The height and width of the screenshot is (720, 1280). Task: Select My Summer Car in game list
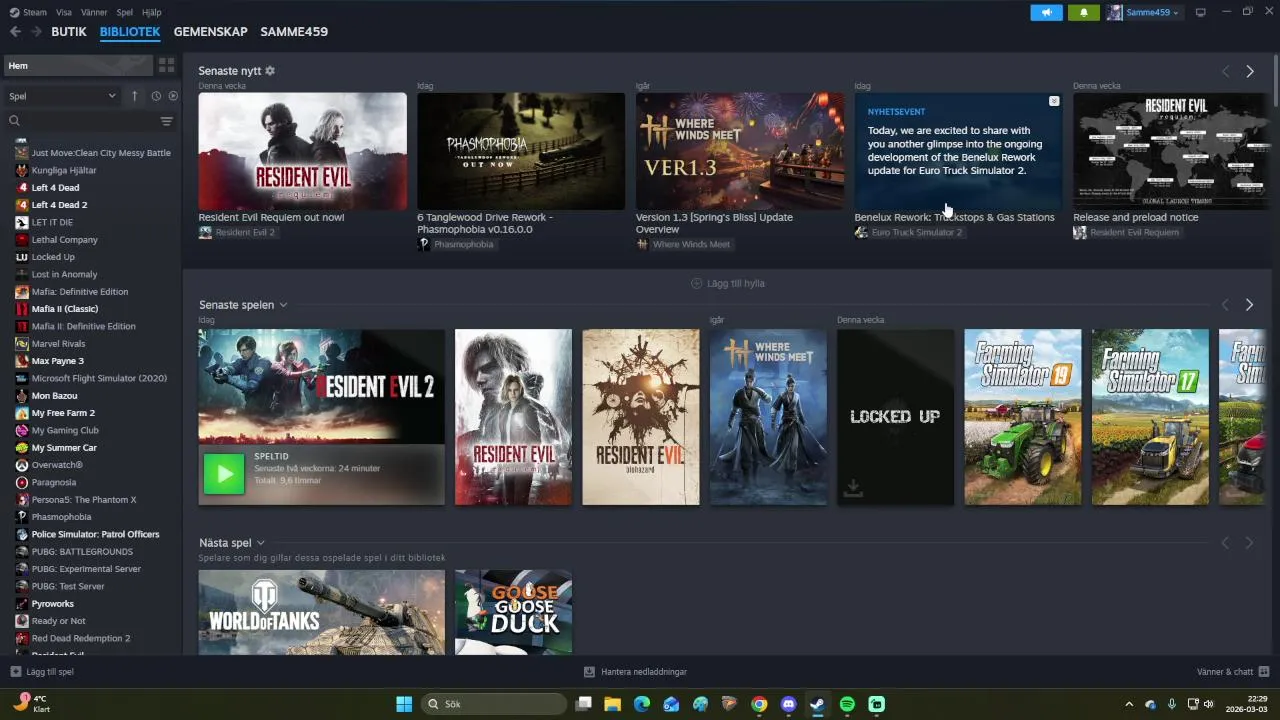coord(64,448)
